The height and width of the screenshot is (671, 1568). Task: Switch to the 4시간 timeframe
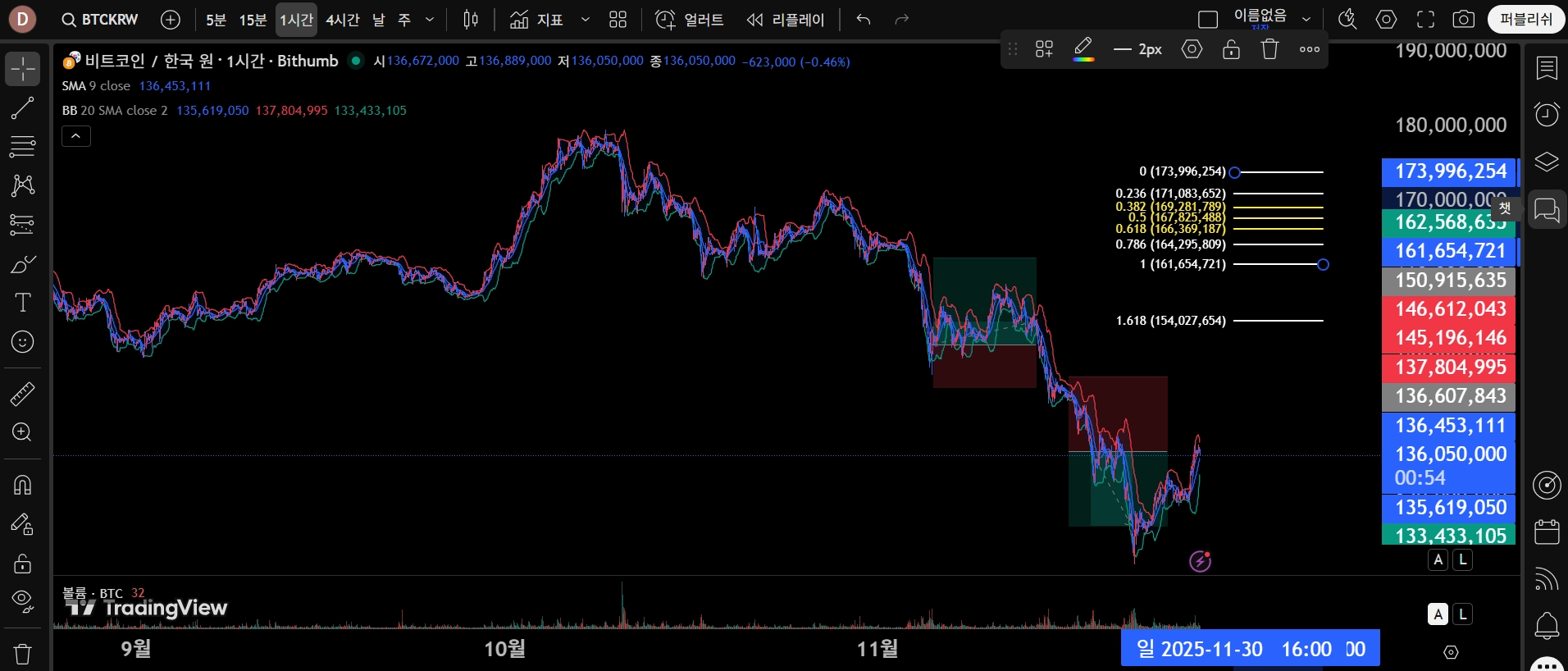[343, 20]
